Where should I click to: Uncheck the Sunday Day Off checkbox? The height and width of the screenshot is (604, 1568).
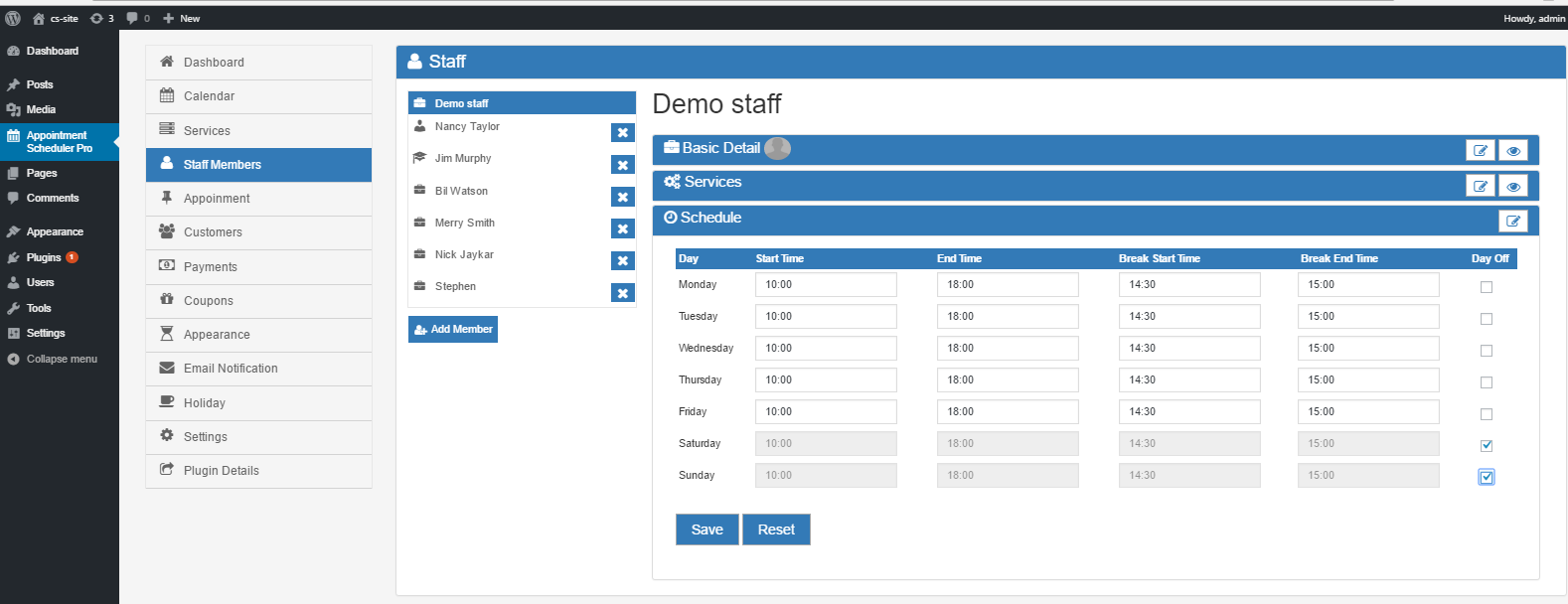(x=1486, y=478)
